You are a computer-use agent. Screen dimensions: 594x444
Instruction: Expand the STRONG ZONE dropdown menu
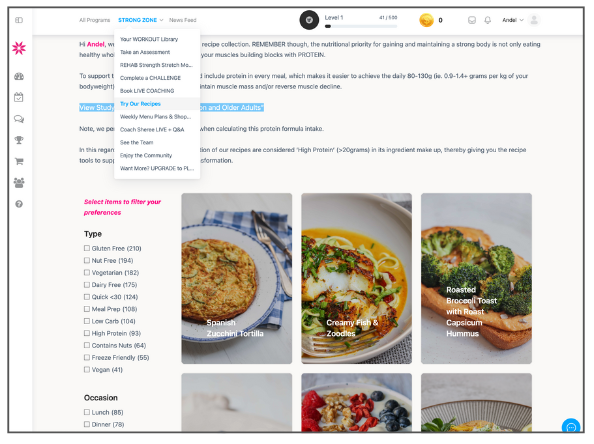point(141,20)
